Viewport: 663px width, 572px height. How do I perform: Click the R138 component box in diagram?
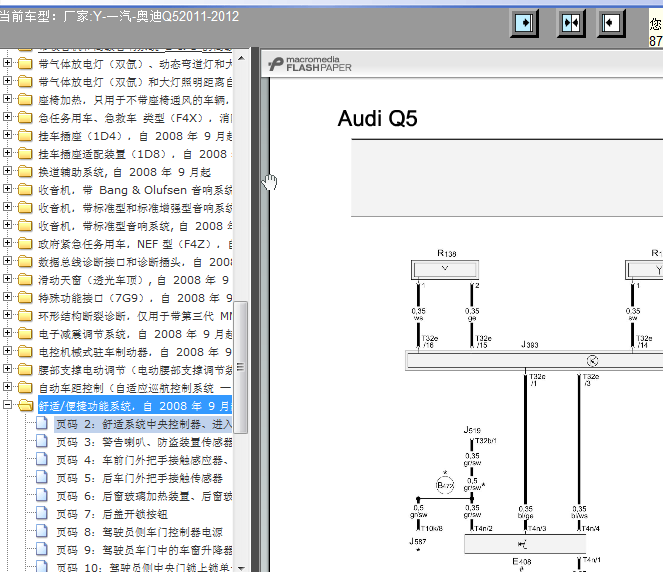pyautogui.click(x=445, y=269)
